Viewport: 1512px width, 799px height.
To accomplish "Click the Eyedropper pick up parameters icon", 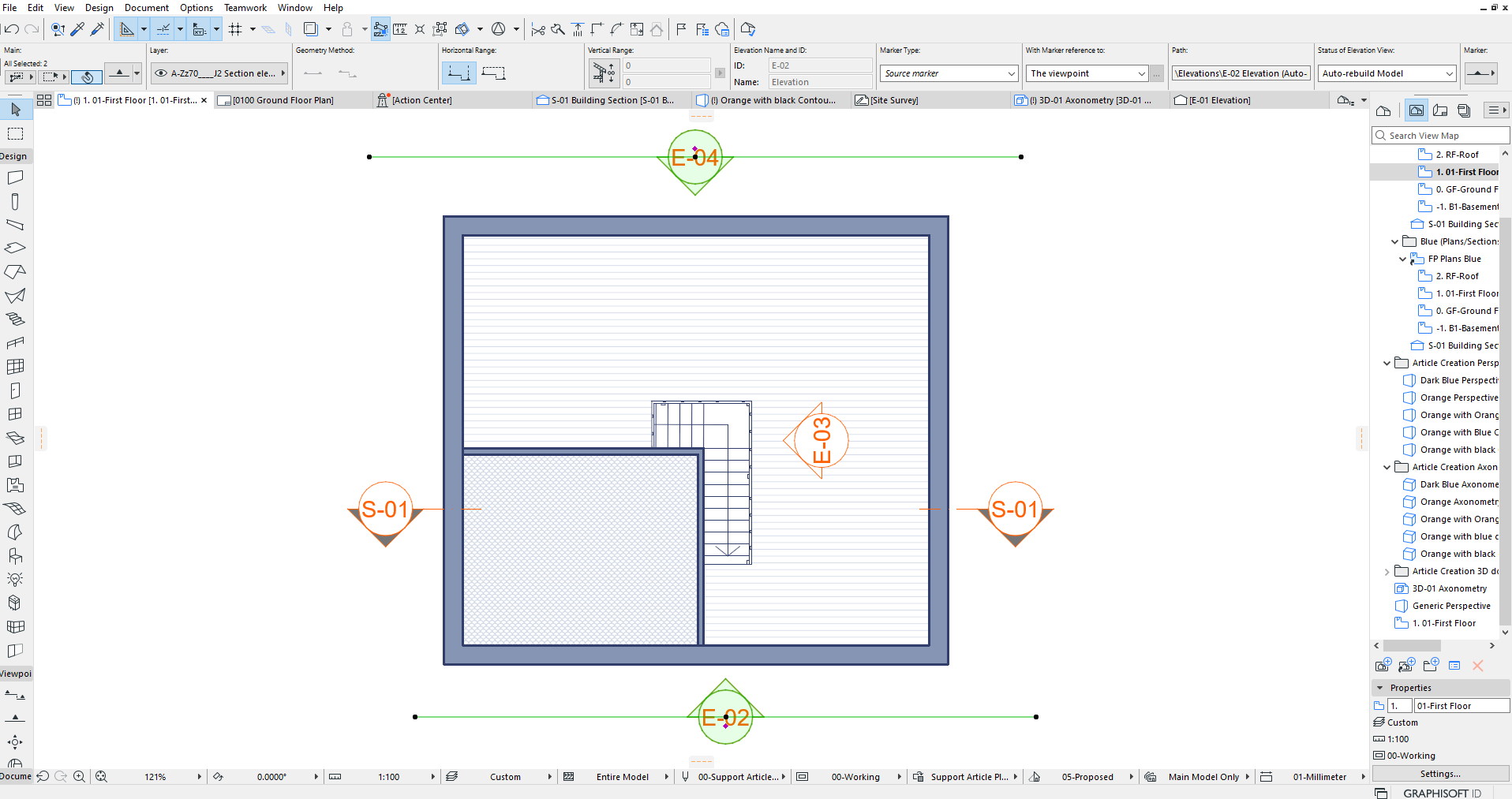I will click(x=77, y=29).
